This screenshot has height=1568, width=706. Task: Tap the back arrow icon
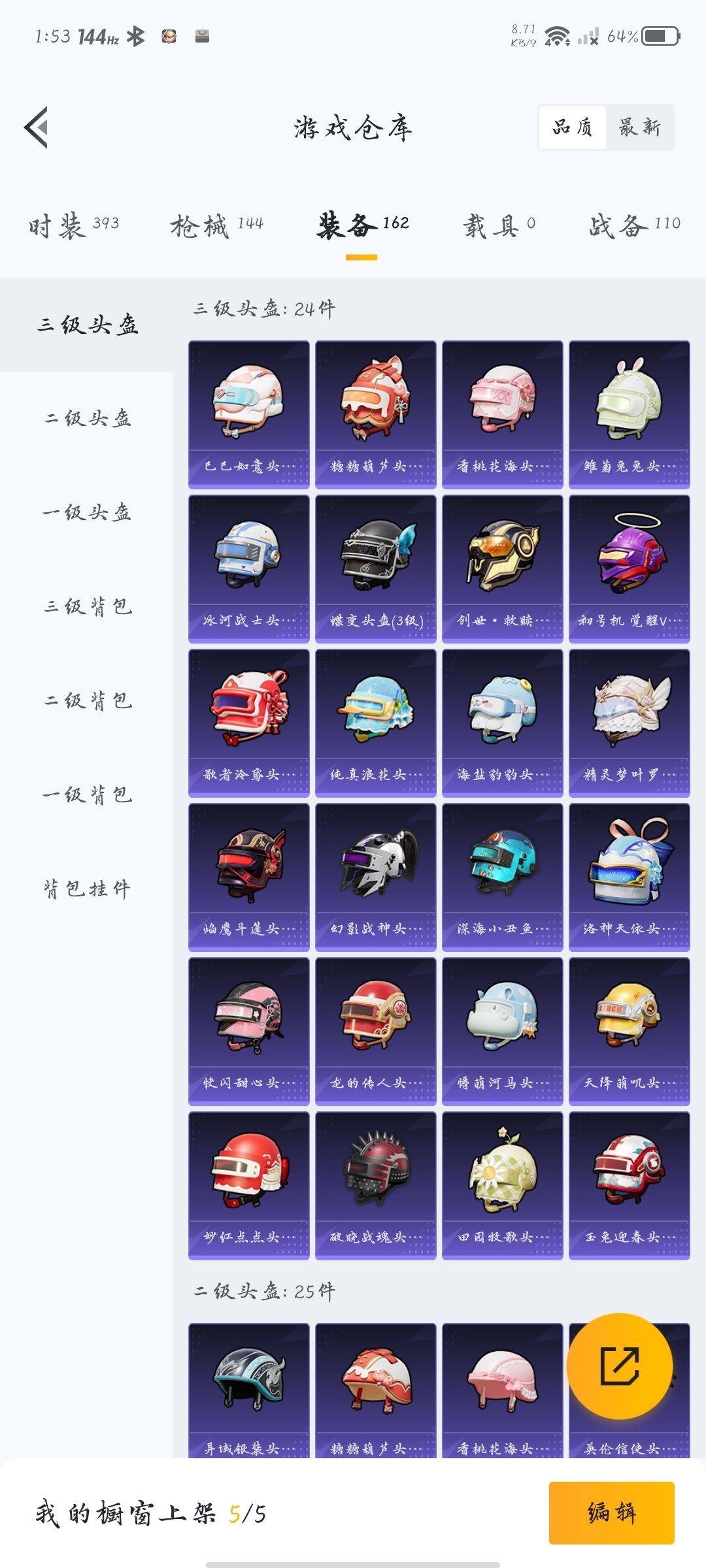[x=37, y=127]
